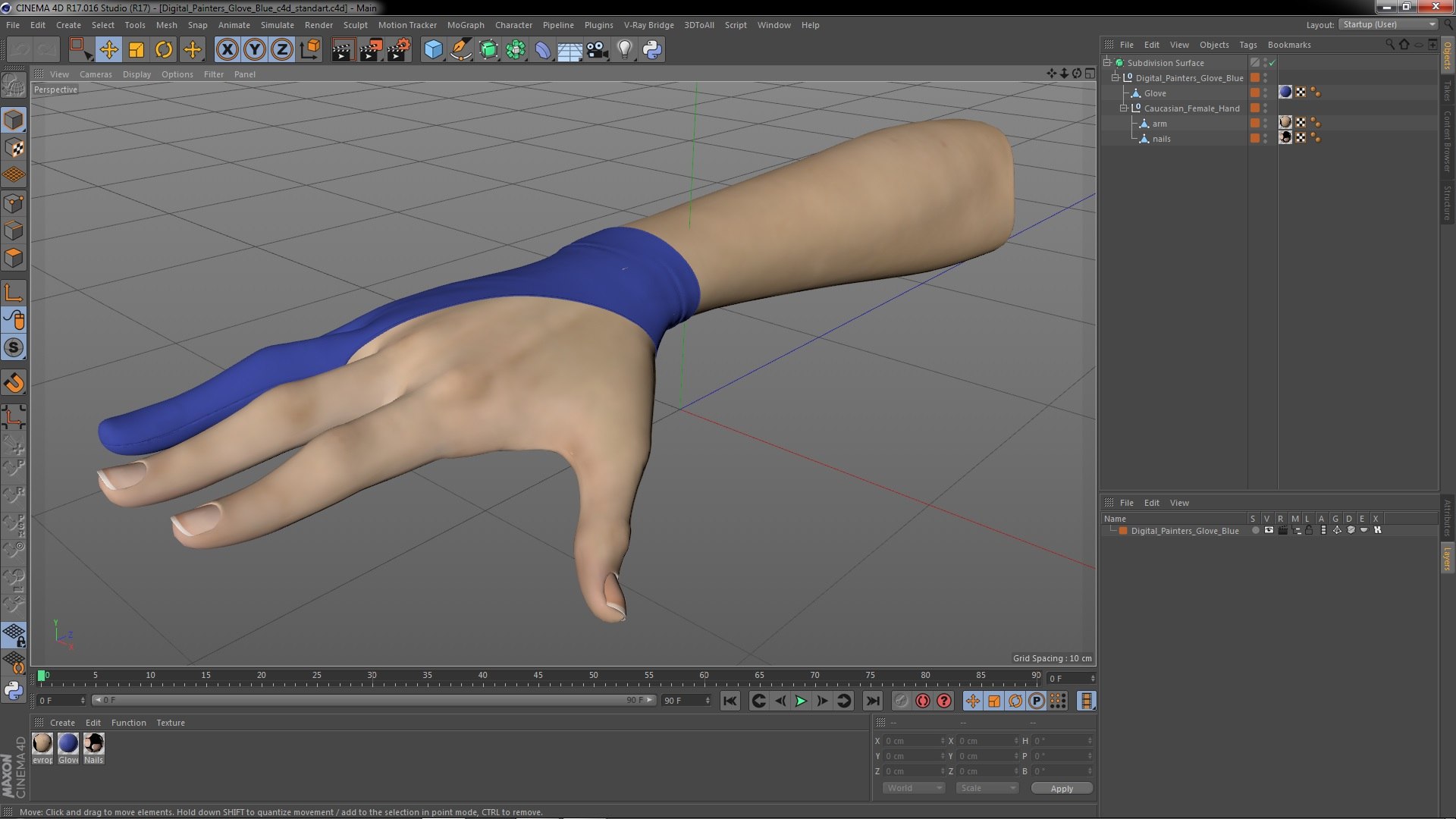Toggle Position keyframe recording
Image resolution: width=1456 pixels, height=819 pixels.
[x=973, y=701]
